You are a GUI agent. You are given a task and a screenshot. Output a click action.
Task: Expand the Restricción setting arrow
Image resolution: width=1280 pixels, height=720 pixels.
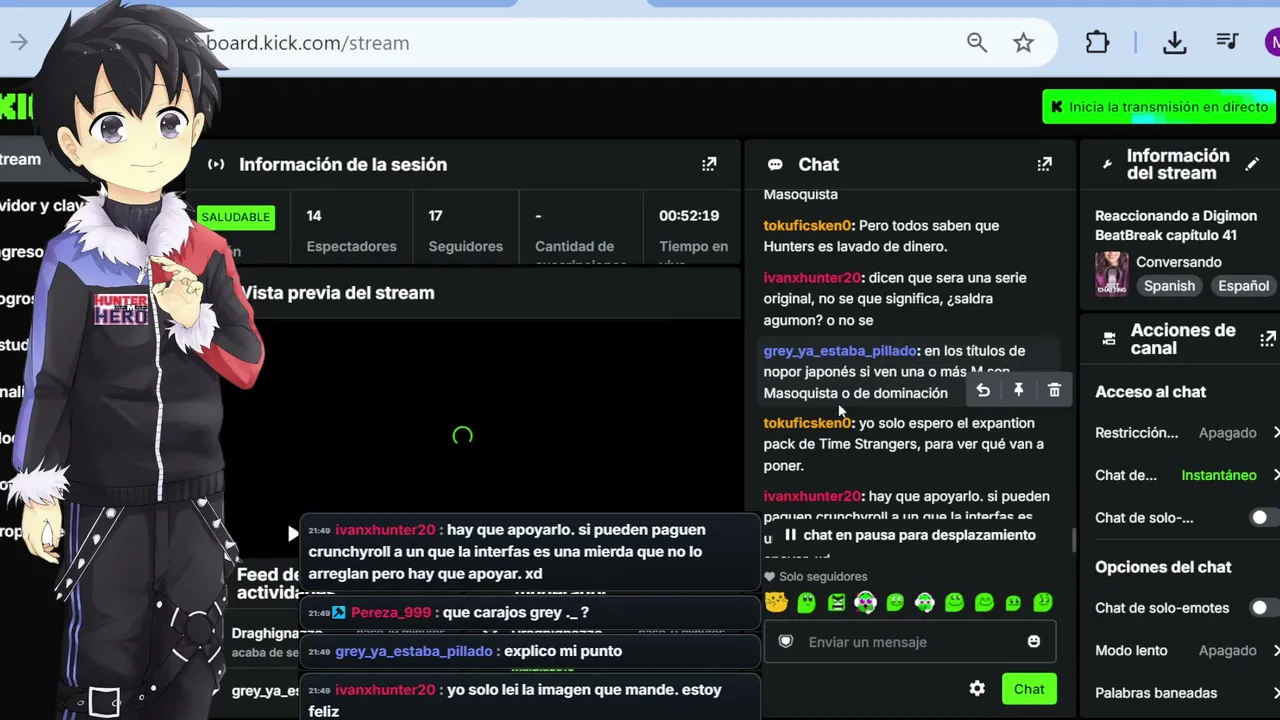tap(1275, 432)
